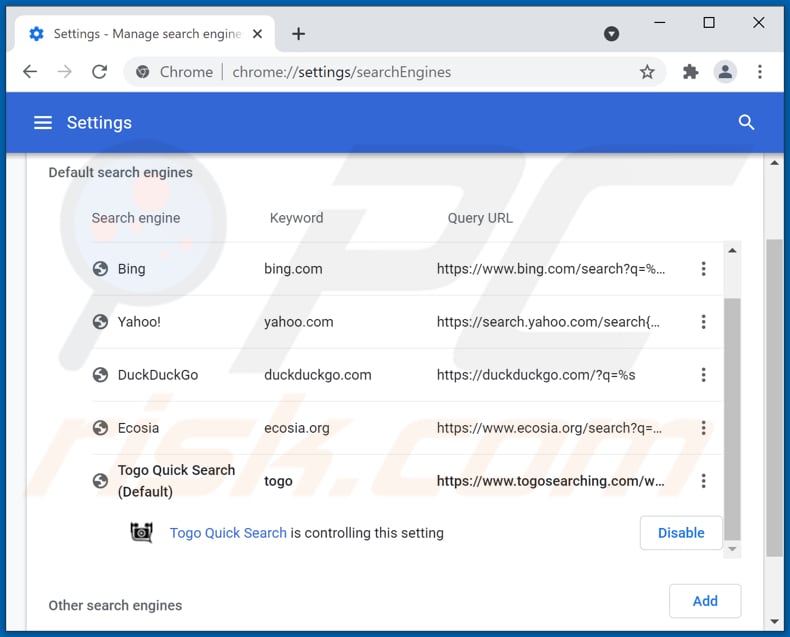Go back with the browser back arrow
Screen dimensions: 790x637
pos(30,72)
